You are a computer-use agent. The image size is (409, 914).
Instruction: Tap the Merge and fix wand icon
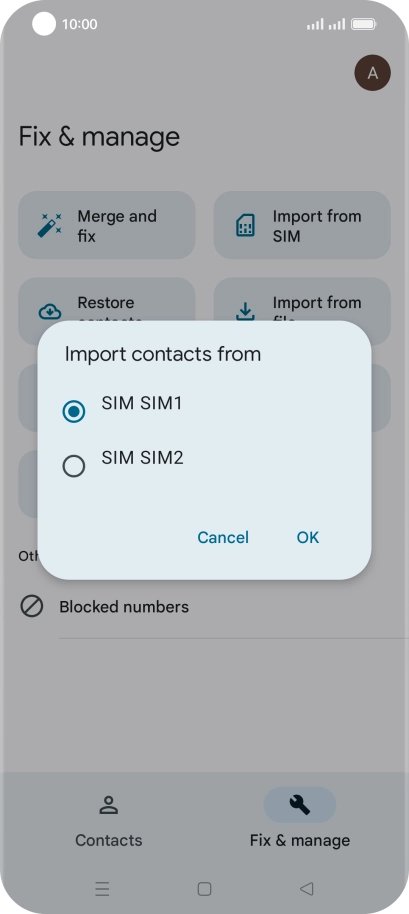[x=50, y=226]
